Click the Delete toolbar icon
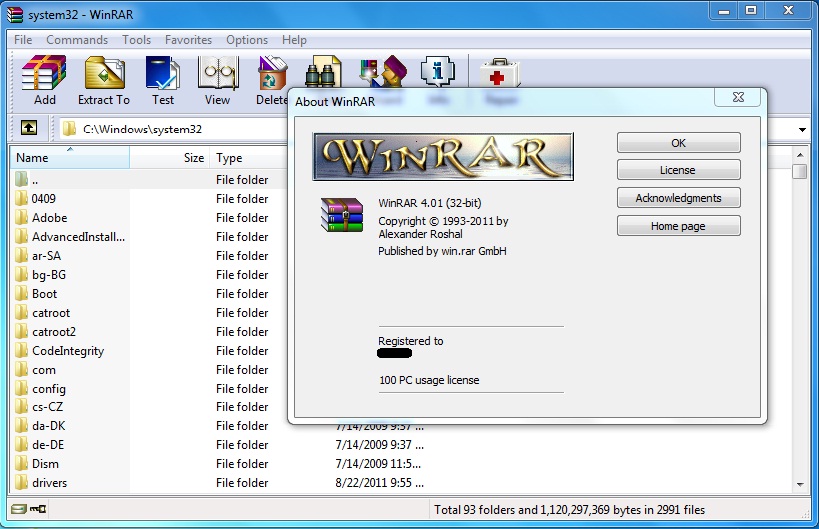The width and height of the screenshot is (819, 529). [x=273, y=72]
